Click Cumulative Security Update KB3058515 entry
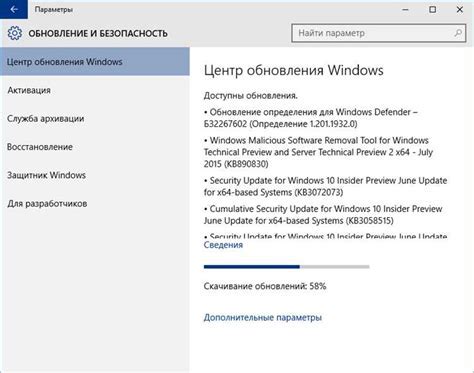This screenshot has height=373, width=474. pos(323,215)
